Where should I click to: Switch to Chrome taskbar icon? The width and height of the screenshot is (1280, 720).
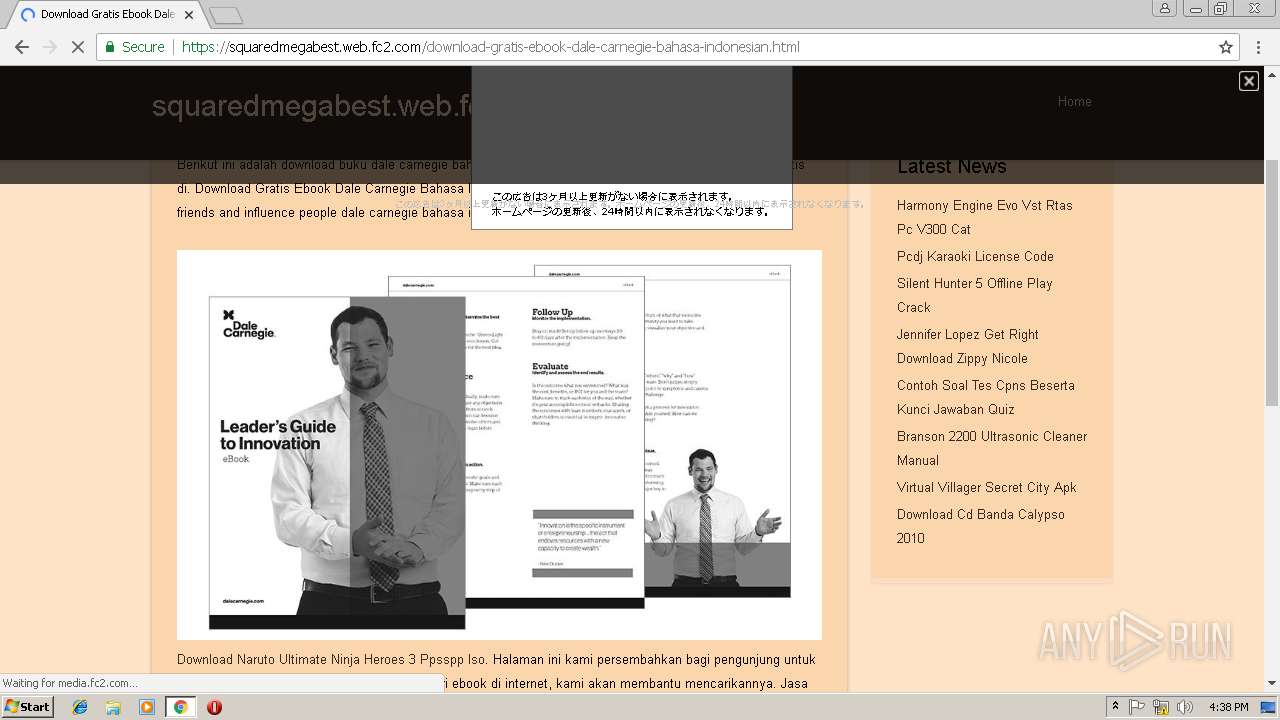pos(180,707)
